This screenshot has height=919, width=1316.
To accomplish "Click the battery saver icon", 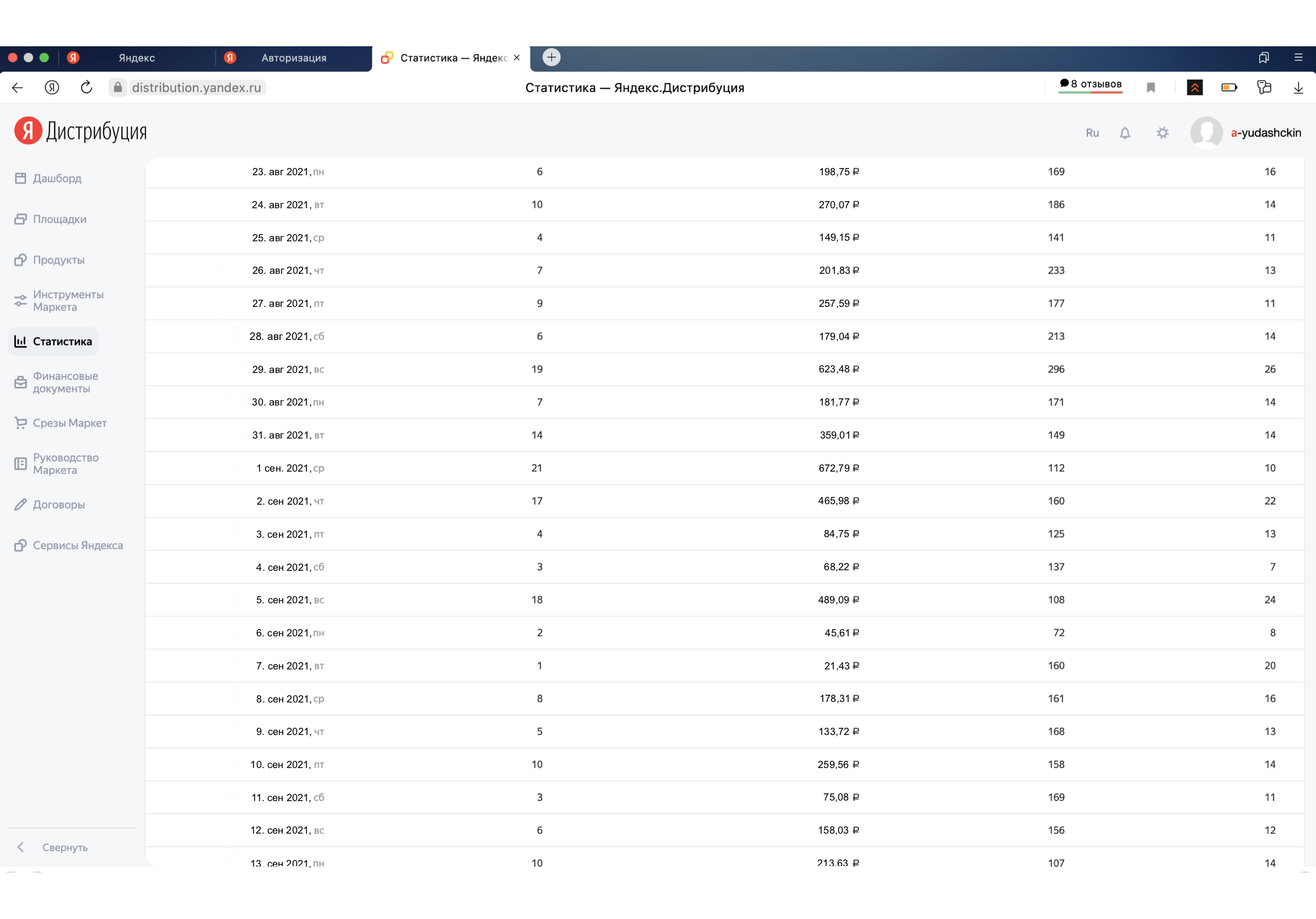I will tap(1229, 88).
